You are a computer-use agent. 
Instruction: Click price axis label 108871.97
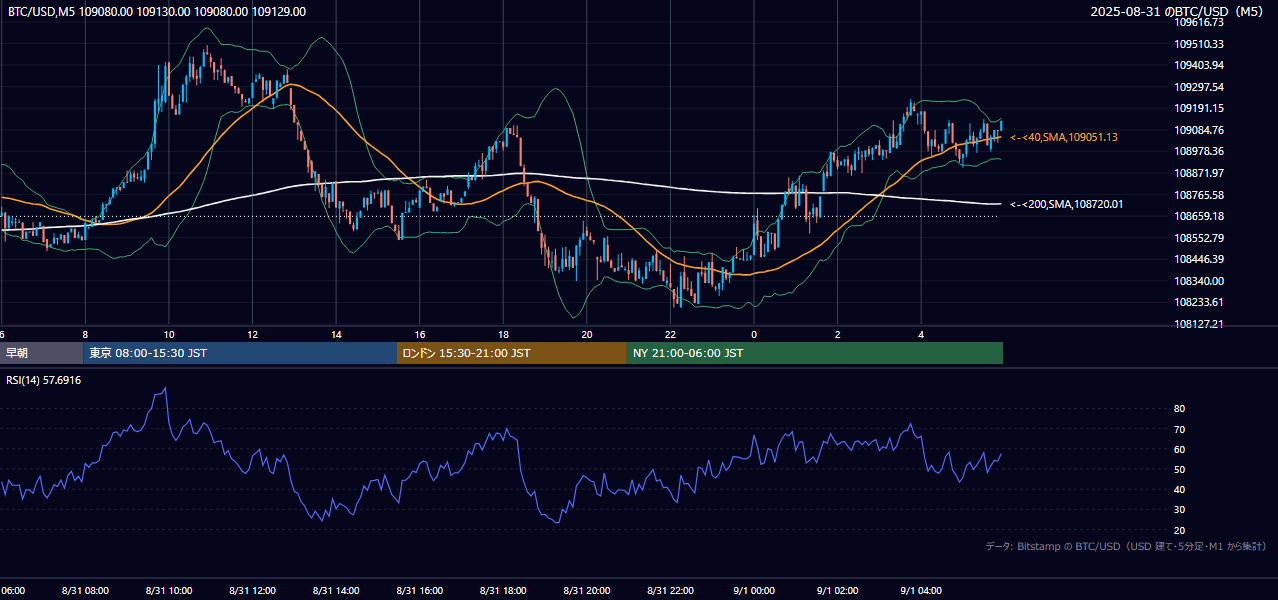coord(1200,173)
